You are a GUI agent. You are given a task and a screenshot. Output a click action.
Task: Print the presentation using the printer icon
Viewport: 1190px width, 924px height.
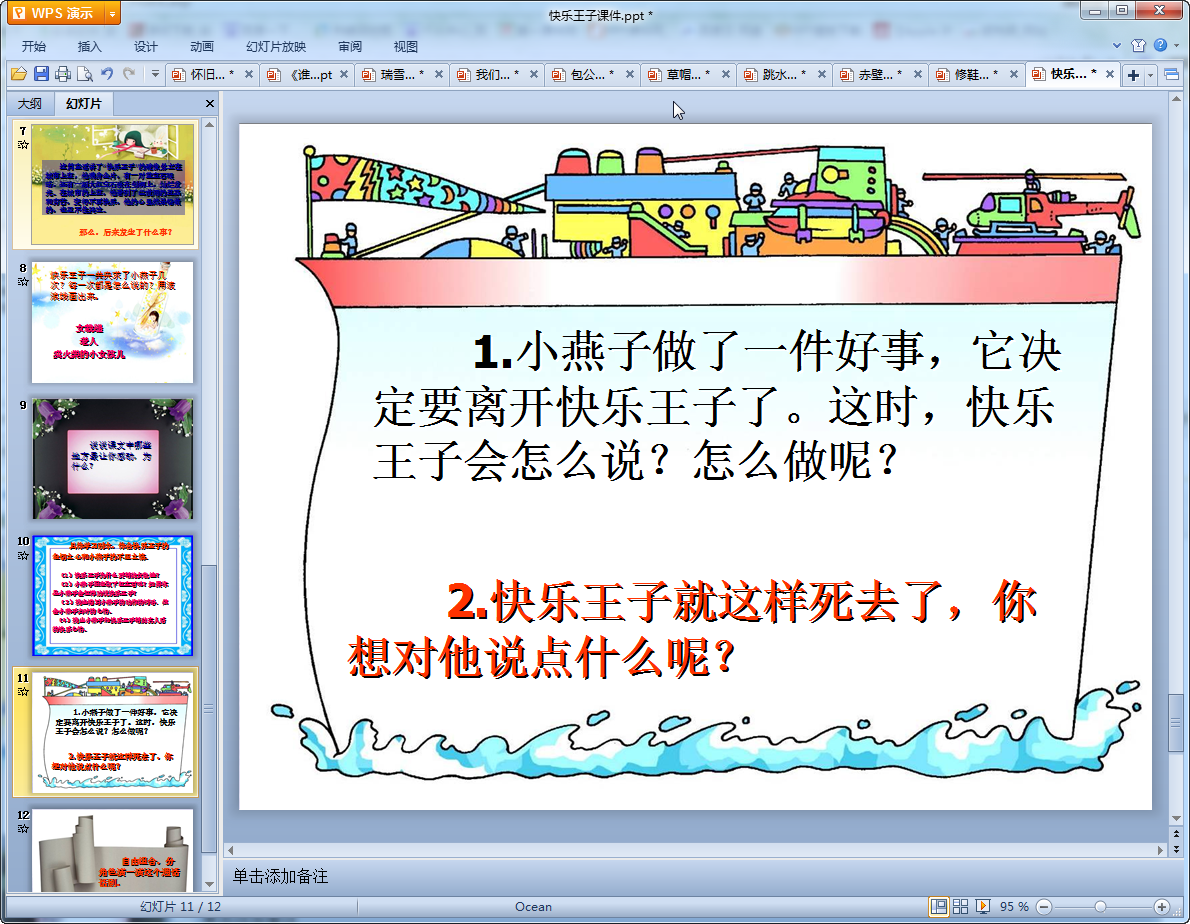click(x=63, y=74)
